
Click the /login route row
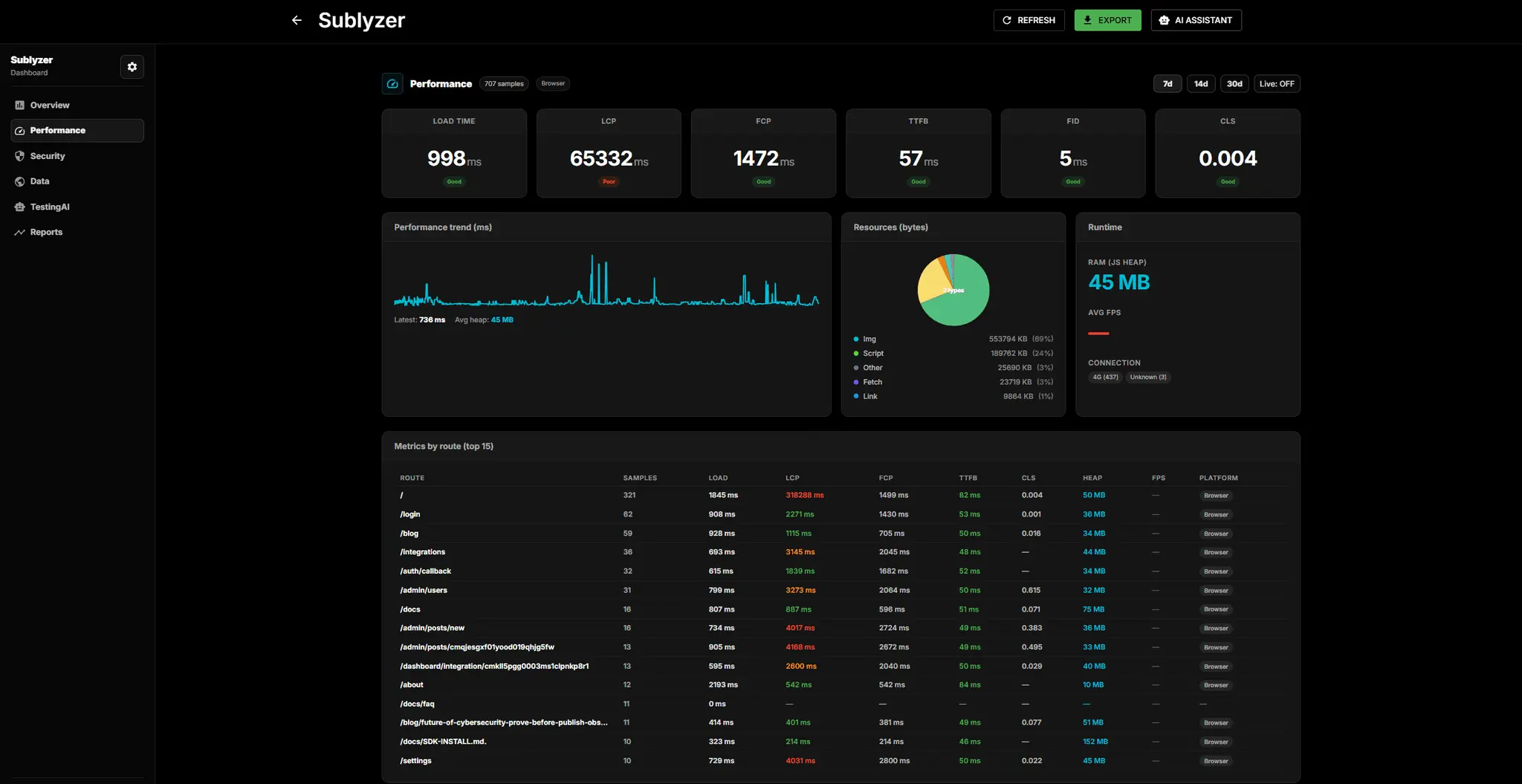pyautogui.click(x=841, y=514)
